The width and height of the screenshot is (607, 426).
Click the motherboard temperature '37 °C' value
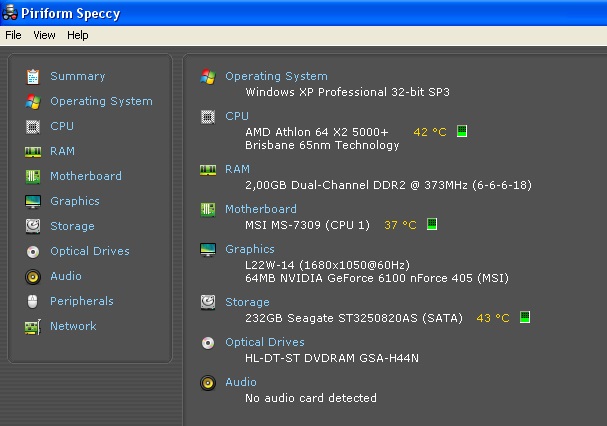(x=400, y=225)
